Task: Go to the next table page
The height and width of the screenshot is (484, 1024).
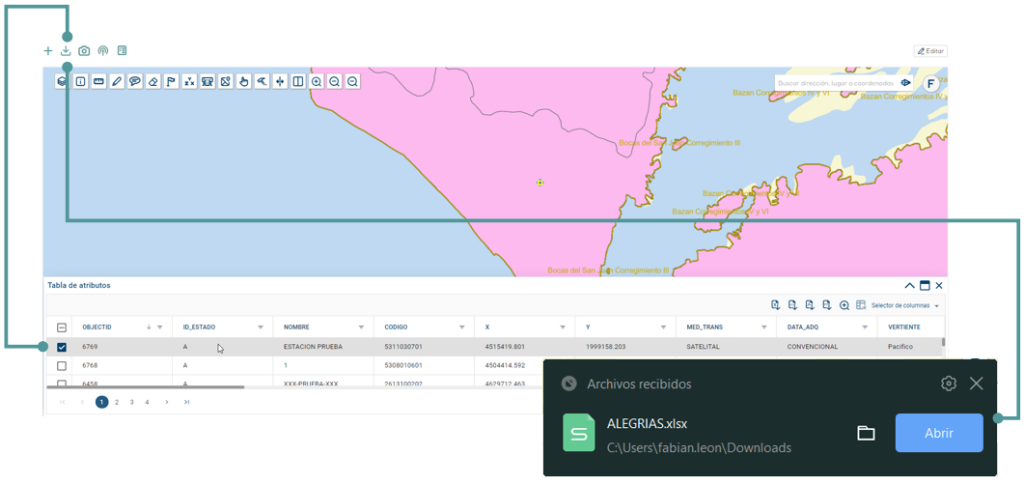Action: pyautogui.click(x=167, y=402)
